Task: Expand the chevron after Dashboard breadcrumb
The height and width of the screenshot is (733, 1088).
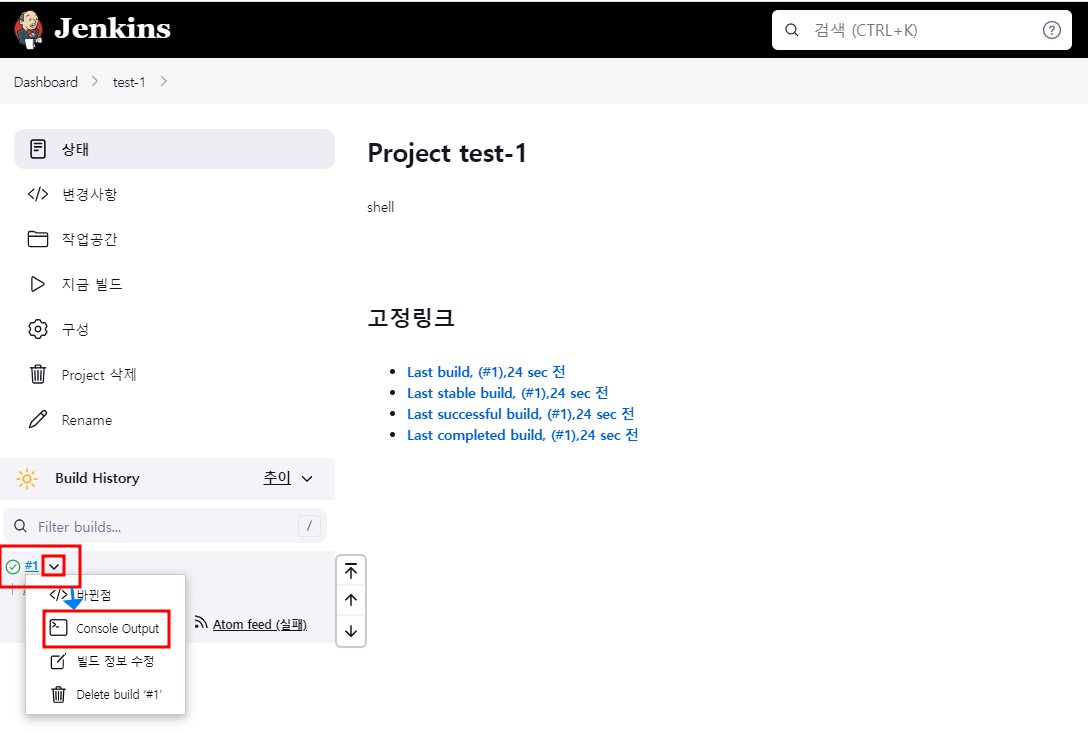Action: (95, 81)
